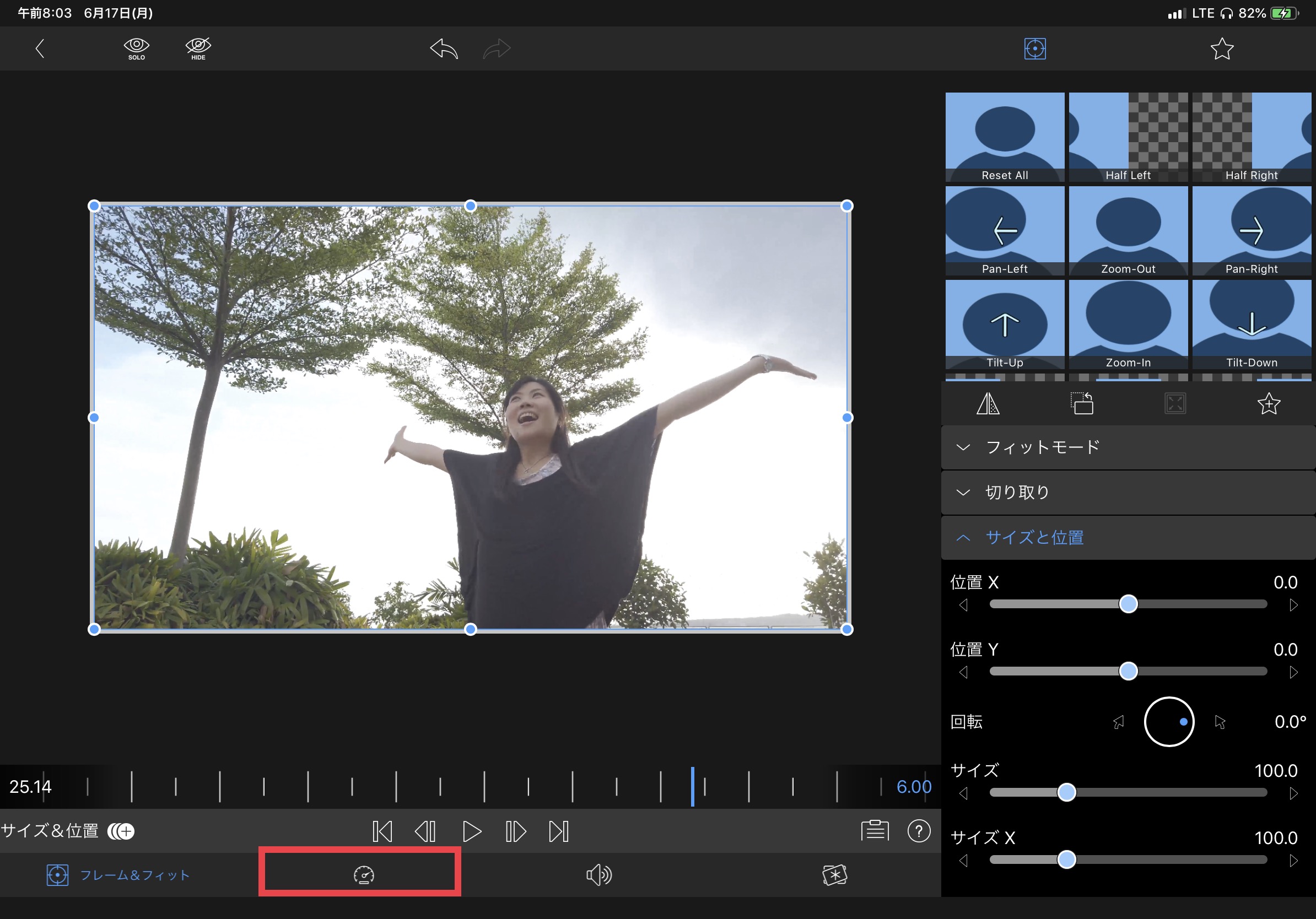Add preset with star-plus icon
Screen dimensions: 1316x919
tap(1269, 404)
